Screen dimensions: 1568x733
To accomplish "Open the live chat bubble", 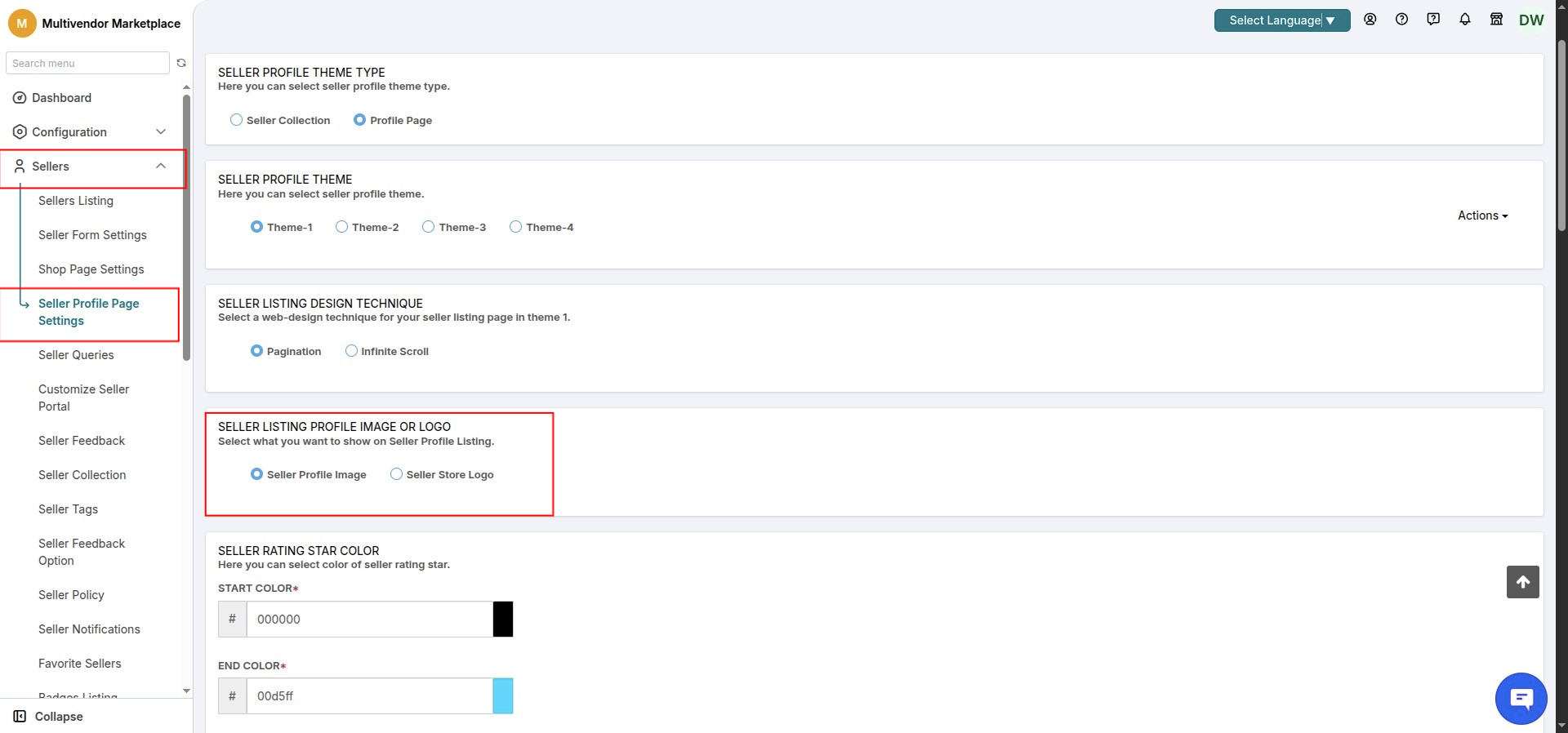I will pyautogui.click(x=1521, y=699).
